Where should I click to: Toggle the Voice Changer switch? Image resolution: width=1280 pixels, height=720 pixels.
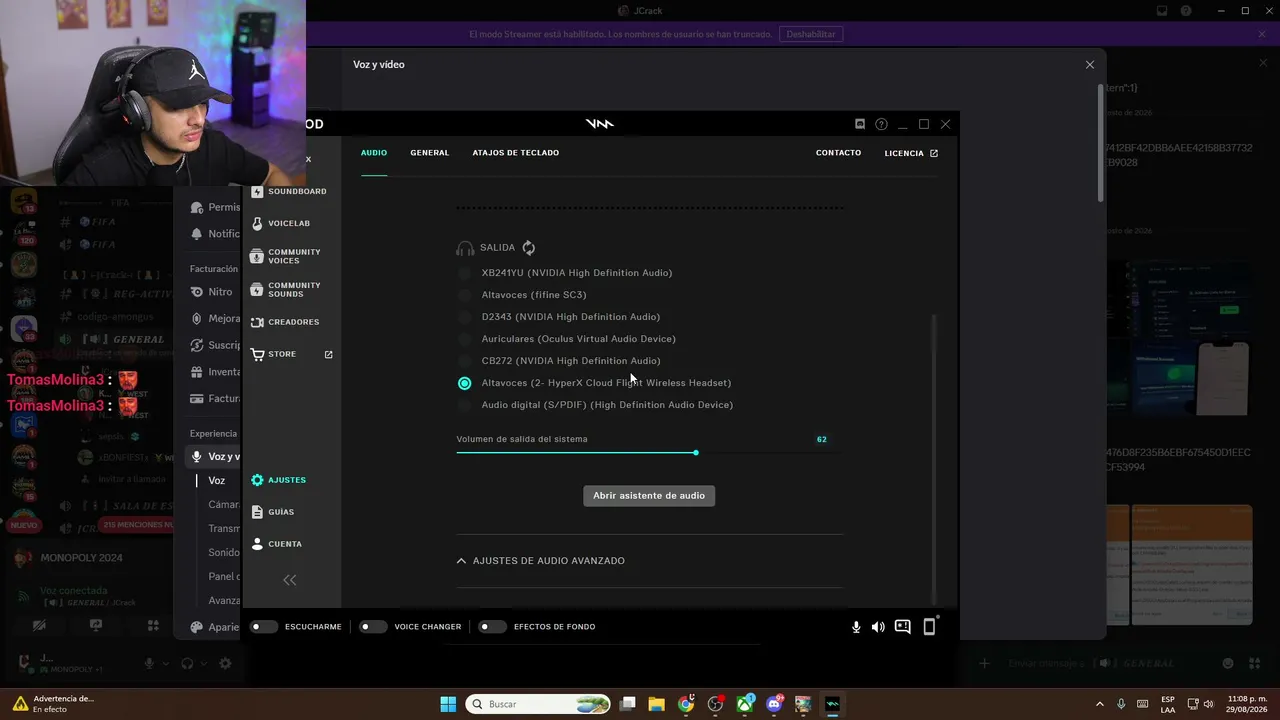point(373,627)
